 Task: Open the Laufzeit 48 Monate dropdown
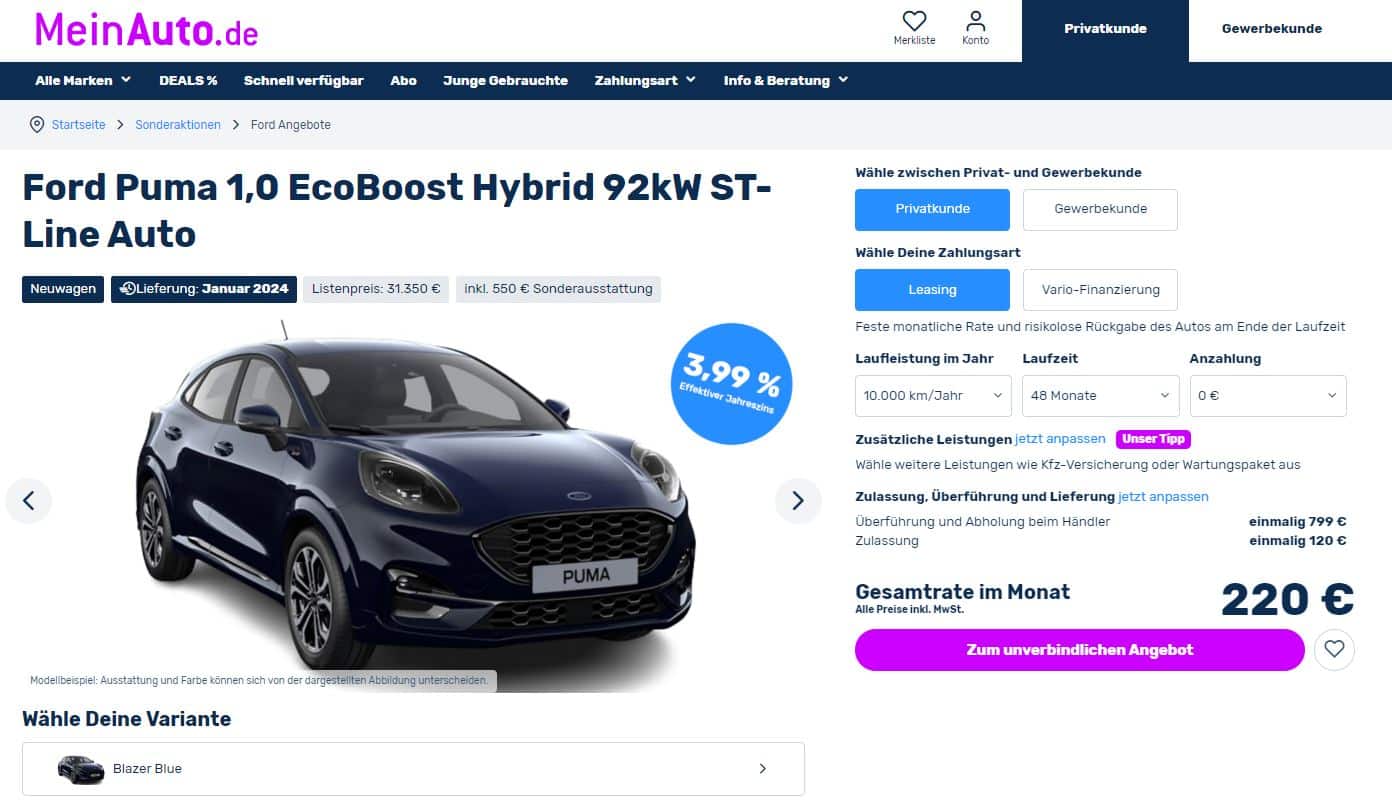point(1100,396)
